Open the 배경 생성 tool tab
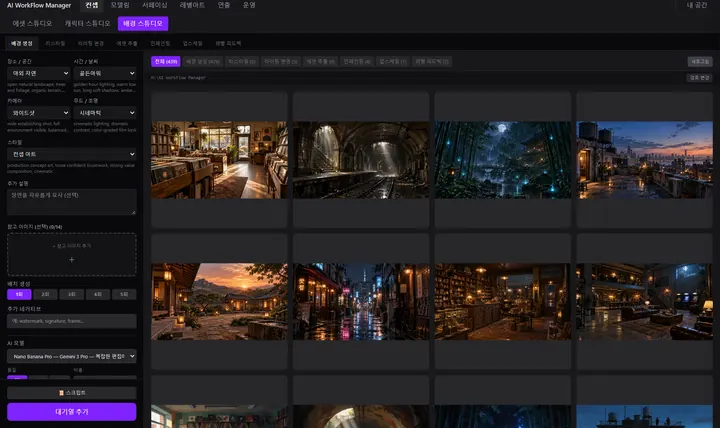Image resolution: width=720 pixels, height=428 pixels. click(22, 43)
